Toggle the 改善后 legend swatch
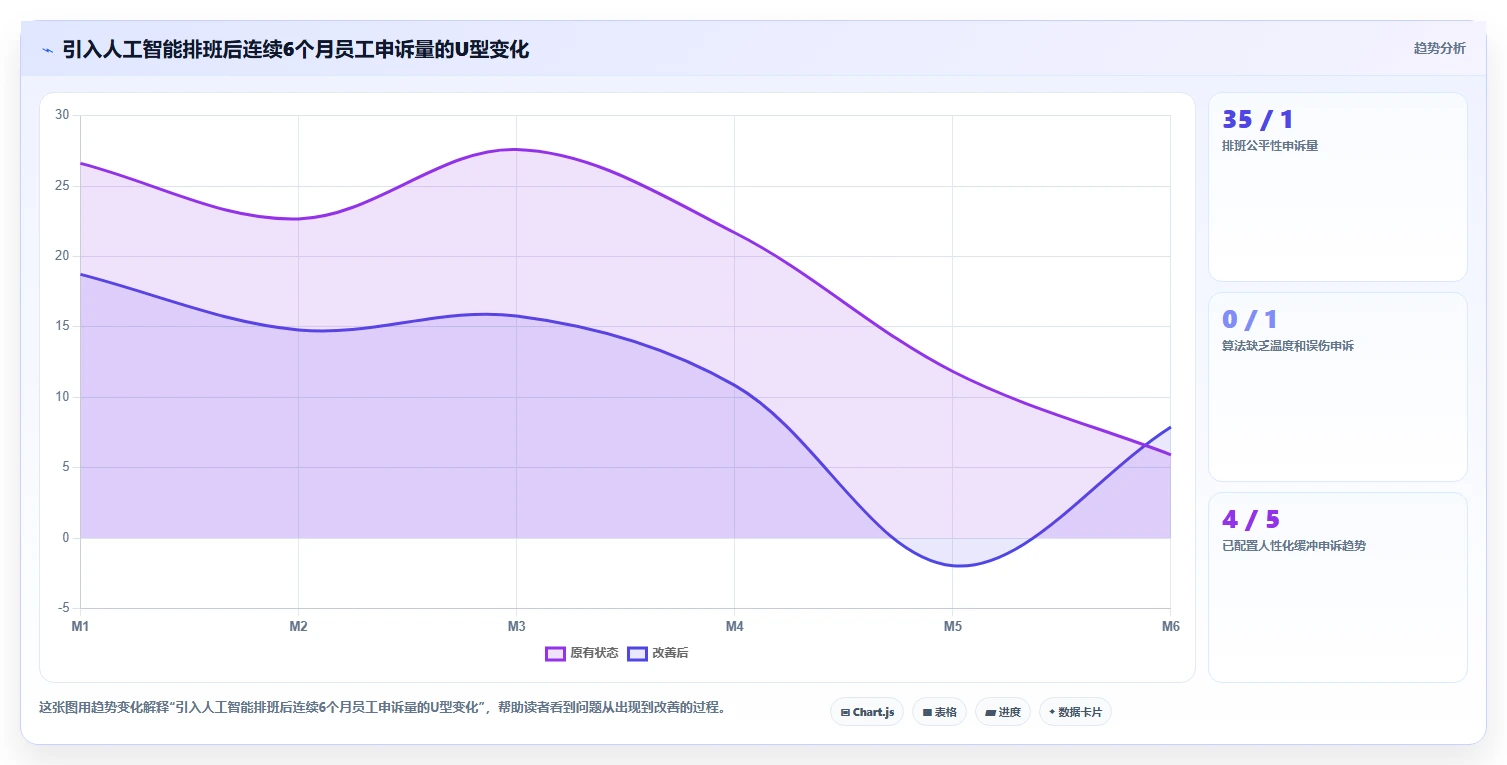Screen dimensions: 1507x765 (637, 653)
